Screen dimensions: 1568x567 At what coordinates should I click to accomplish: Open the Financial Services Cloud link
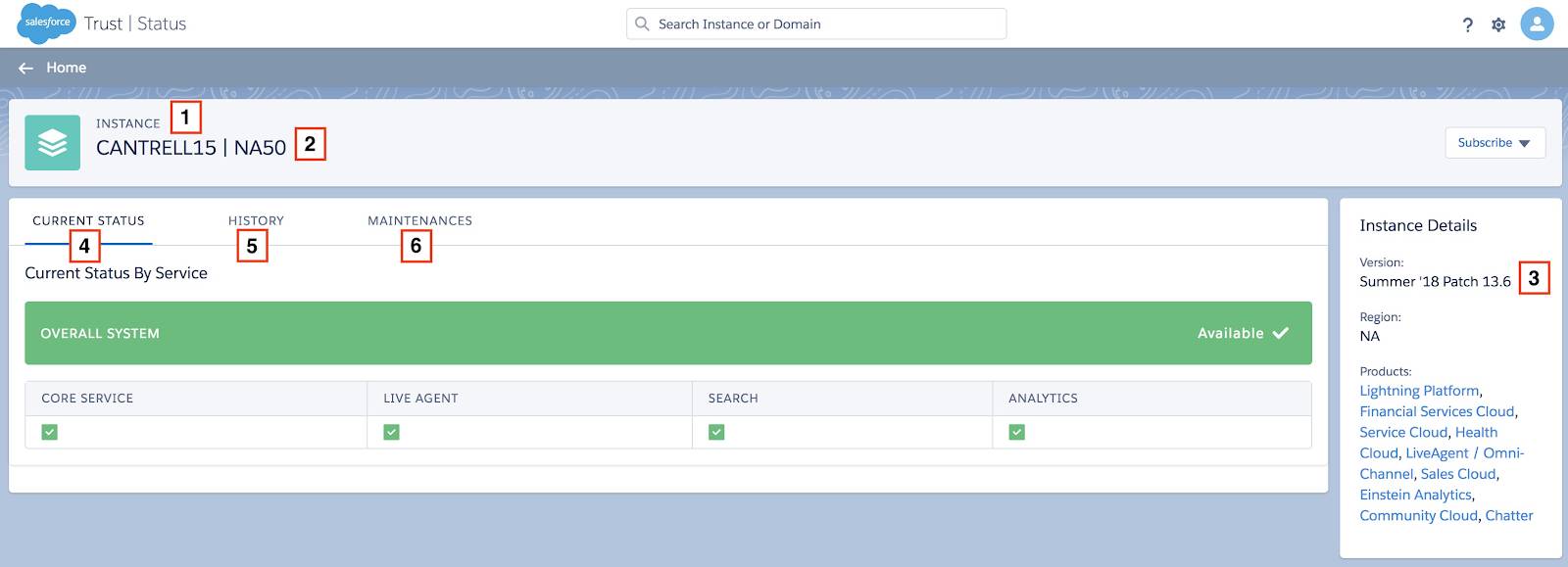pos(1437,411)
